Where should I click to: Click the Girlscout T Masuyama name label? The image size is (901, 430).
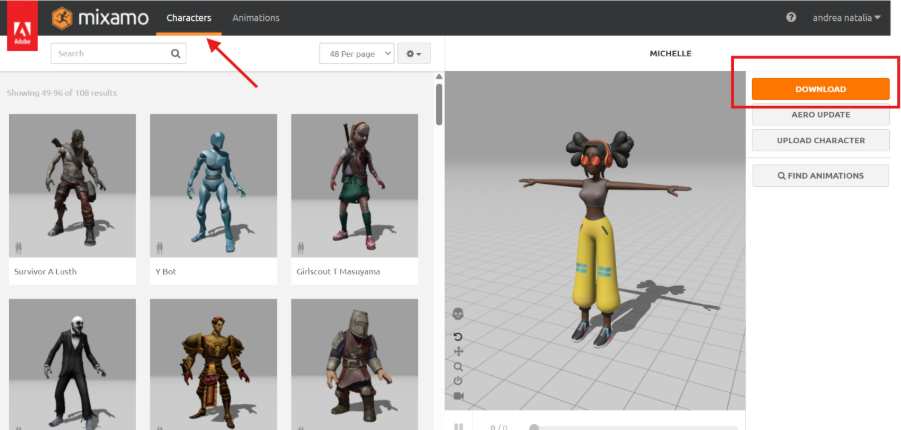[338, 271]
